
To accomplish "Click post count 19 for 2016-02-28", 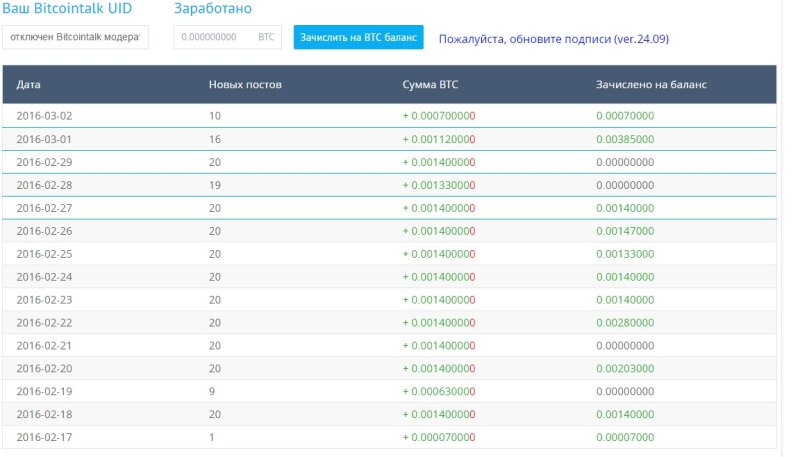I will (x=215, y=185).
